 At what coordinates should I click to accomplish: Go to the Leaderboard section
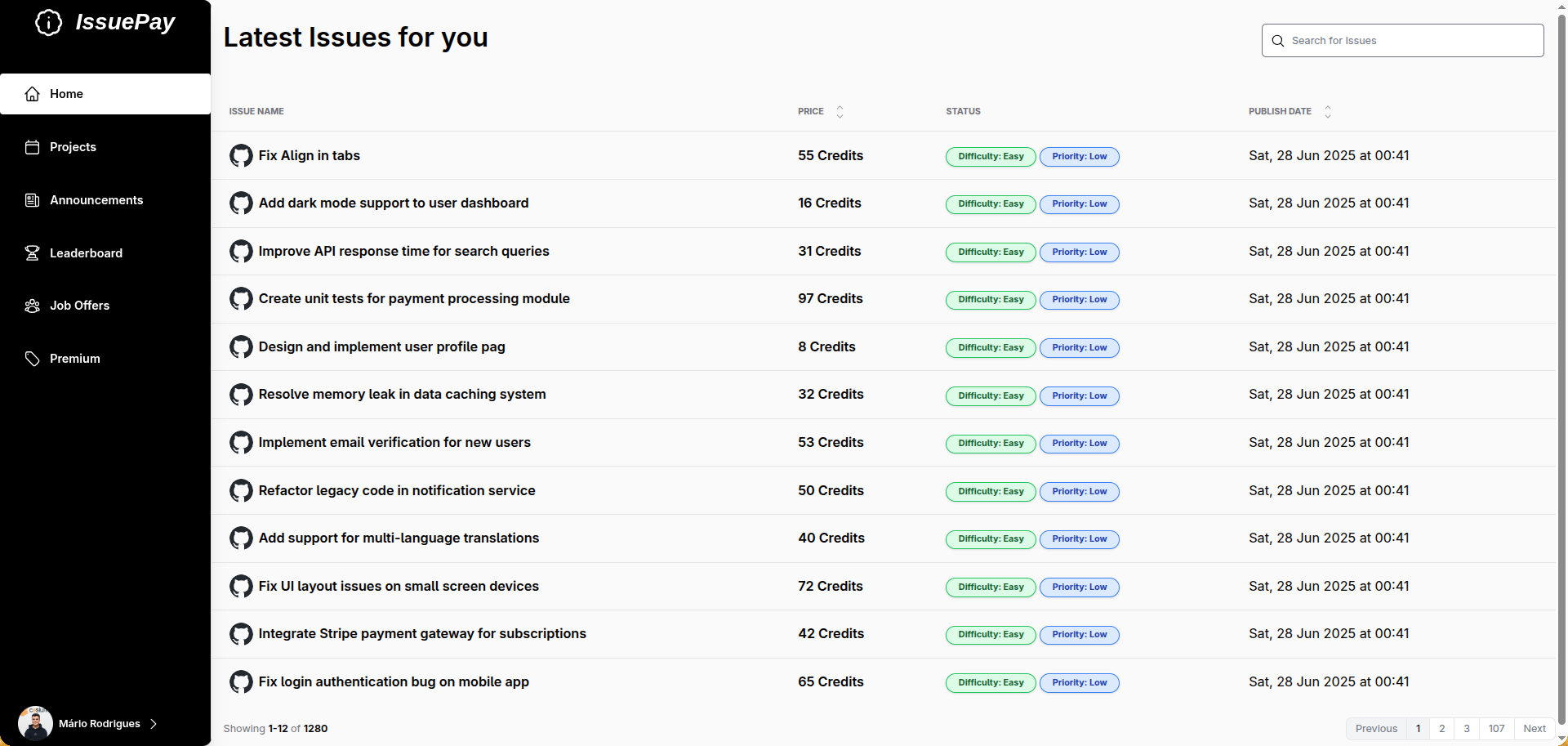pos(86,253)
